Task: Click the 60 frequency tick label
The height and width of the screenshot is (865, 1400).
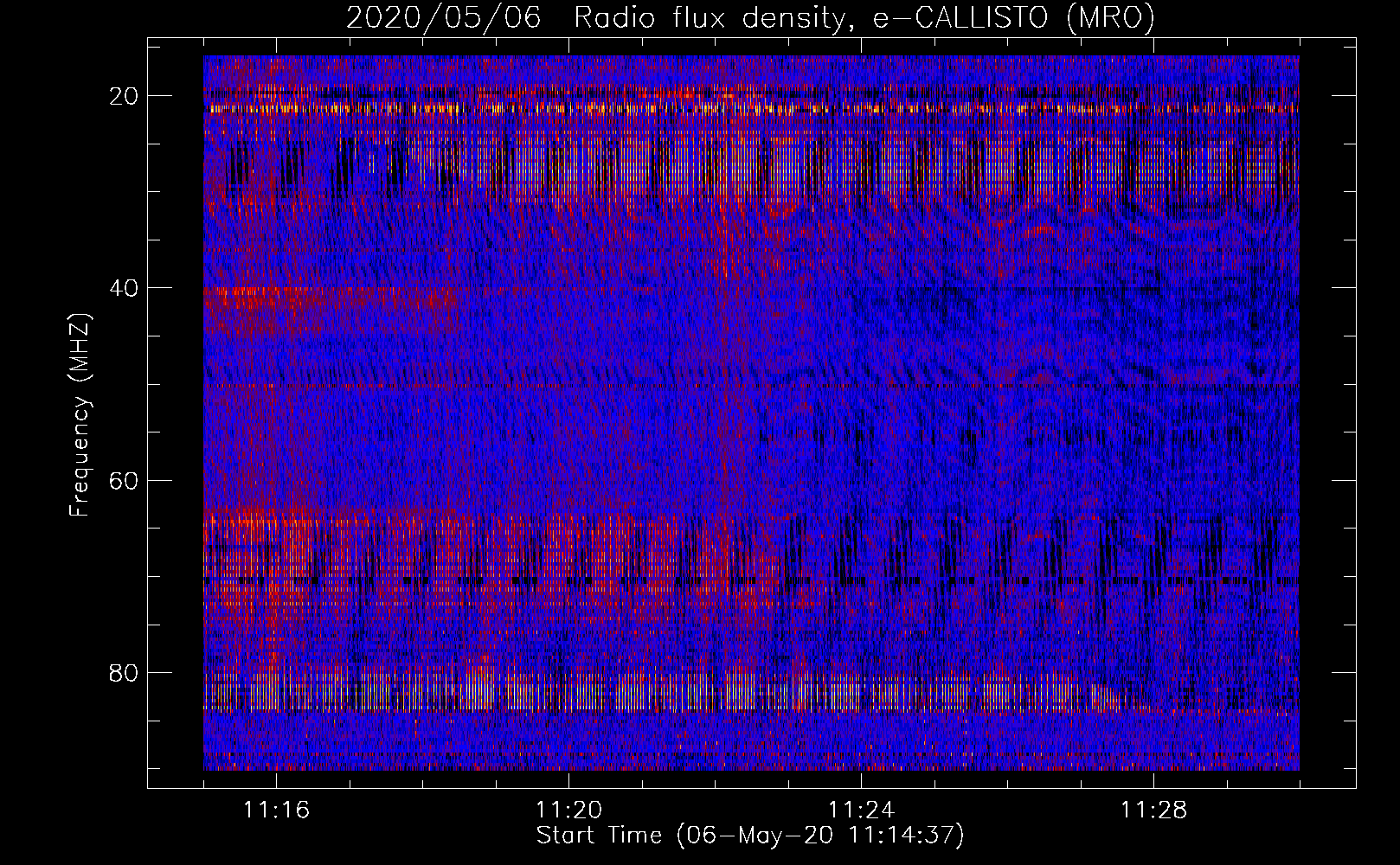Action: [125, 480]
